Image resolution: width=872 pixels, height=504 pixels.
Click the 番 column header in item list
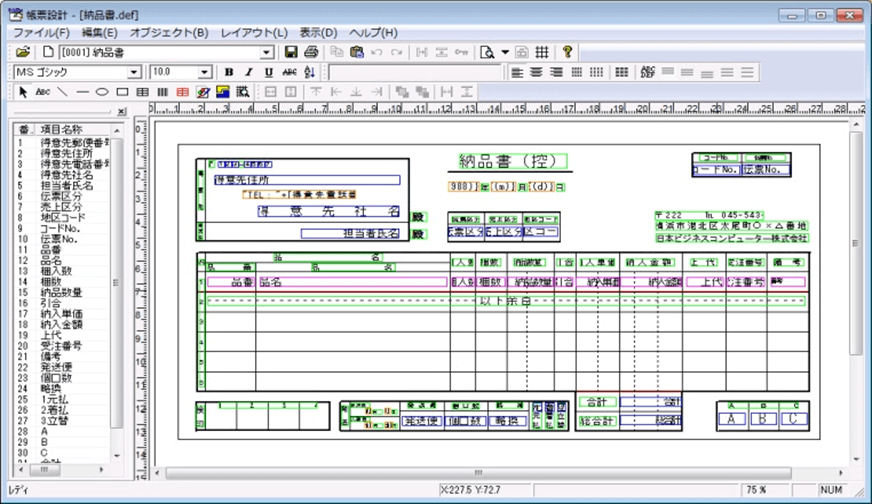24,129
